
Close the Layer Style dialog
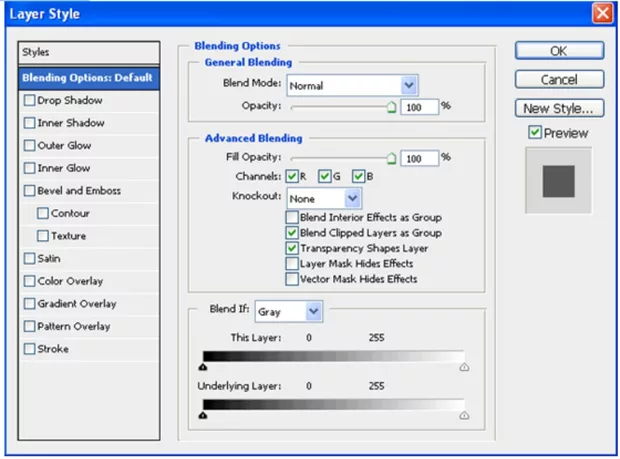click(602, 14)
